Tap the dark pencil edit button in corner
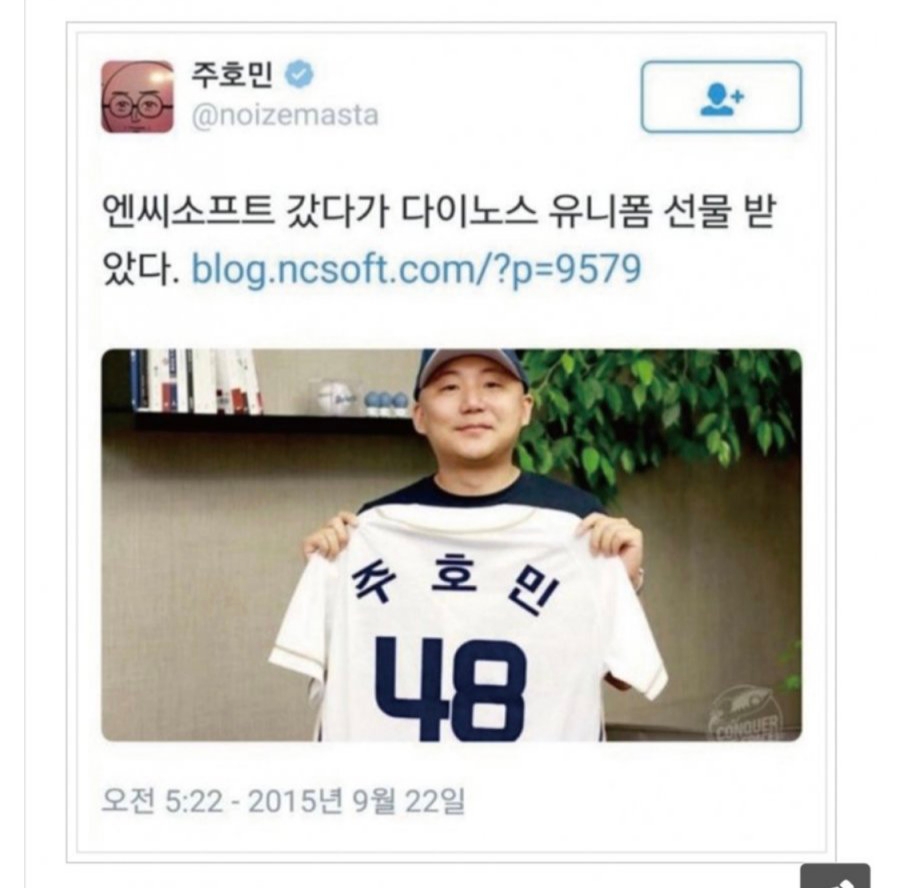900x888 pixels. click(x=835, y=875)
